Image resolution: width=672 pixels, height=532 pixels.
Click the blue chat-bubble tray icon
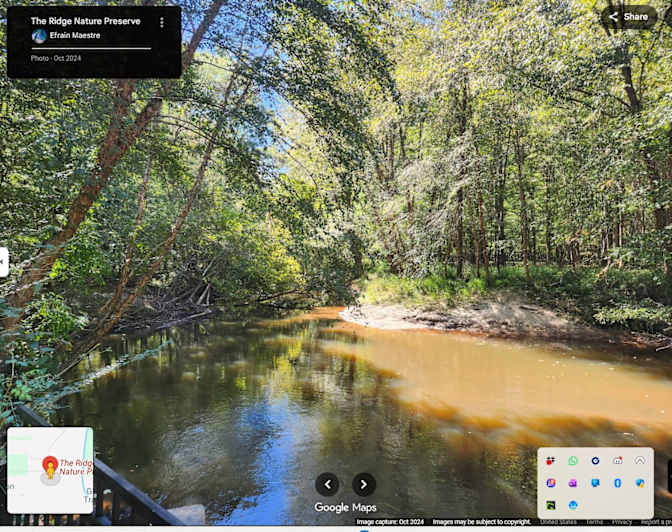pos(595,483)
